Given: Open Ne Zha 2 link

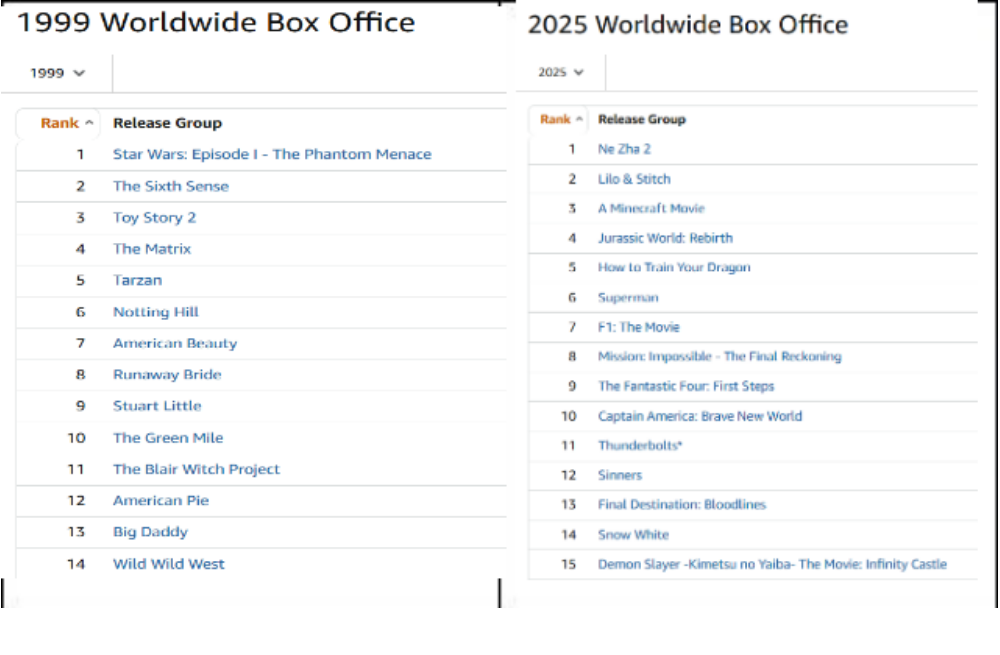Looking at the screenshot, I should pyautogui.click(x=624, y=149).
